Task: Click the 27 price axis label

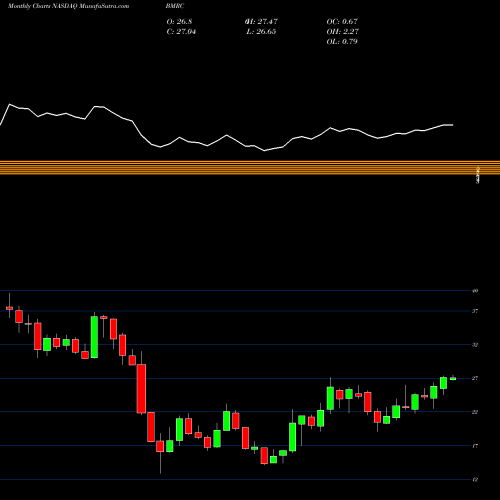Action: tap(475, 378)
